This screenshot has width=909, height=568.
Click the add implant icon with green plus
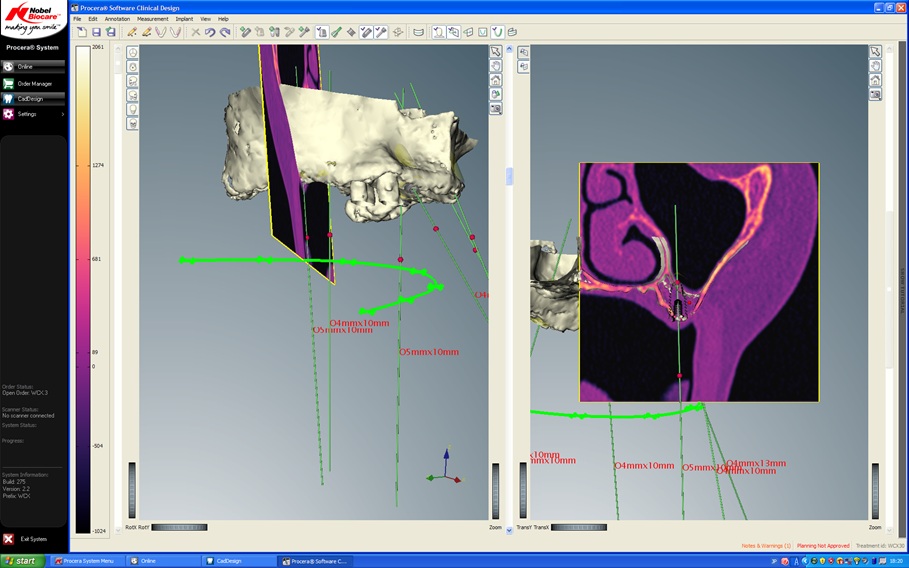click(x=245, y=32)
